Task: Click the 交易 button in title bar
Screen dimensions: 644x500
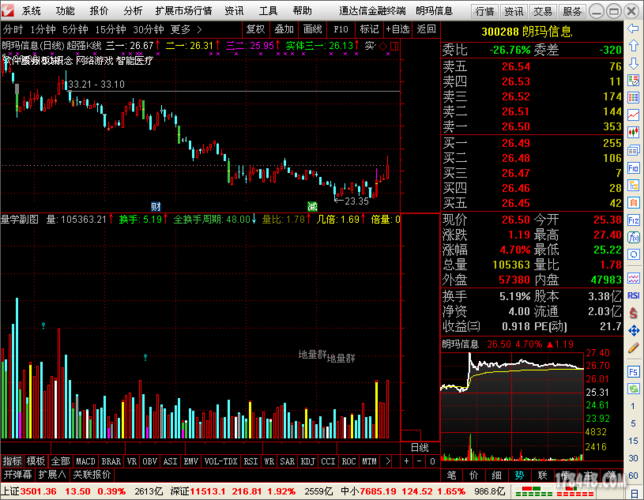Action: (x=543, y=12)
